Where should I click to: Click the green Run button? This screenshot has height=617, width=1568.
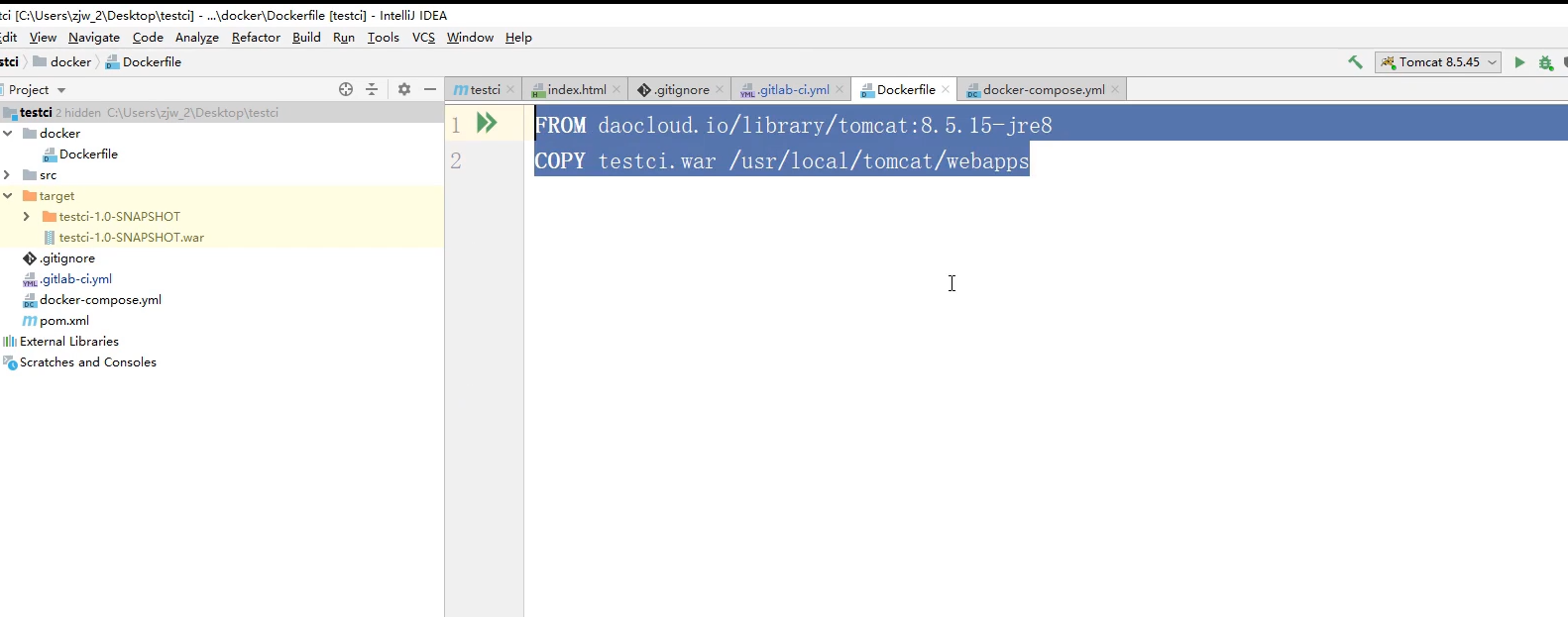click(1519, 62)
